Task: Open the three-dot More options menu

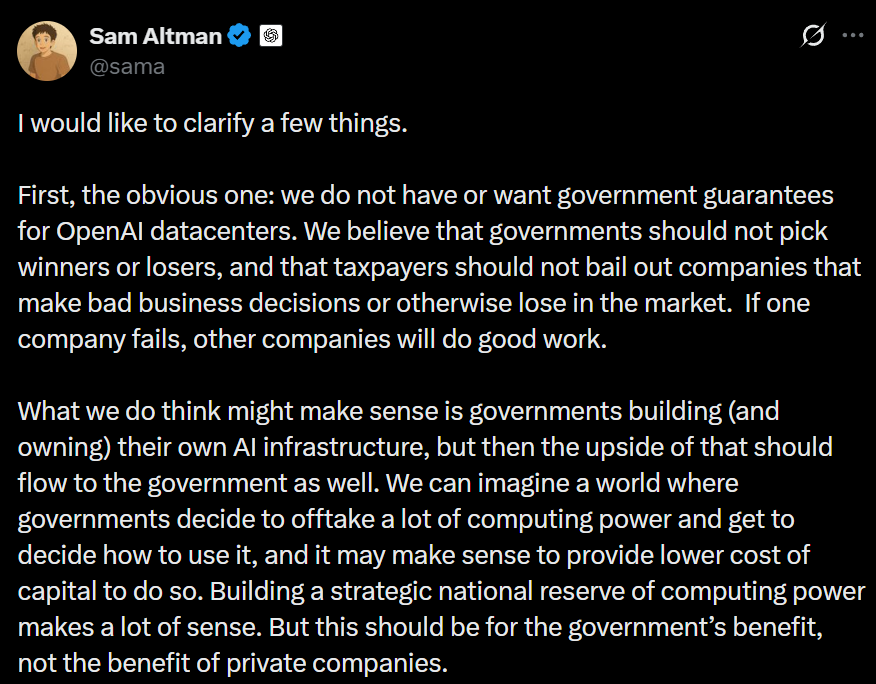Action: point(852,36)
